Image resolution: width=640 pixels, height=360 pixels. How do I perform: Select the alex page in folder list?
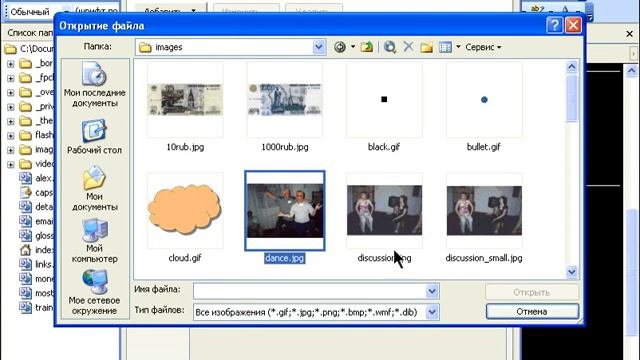(x=36, y=178)
